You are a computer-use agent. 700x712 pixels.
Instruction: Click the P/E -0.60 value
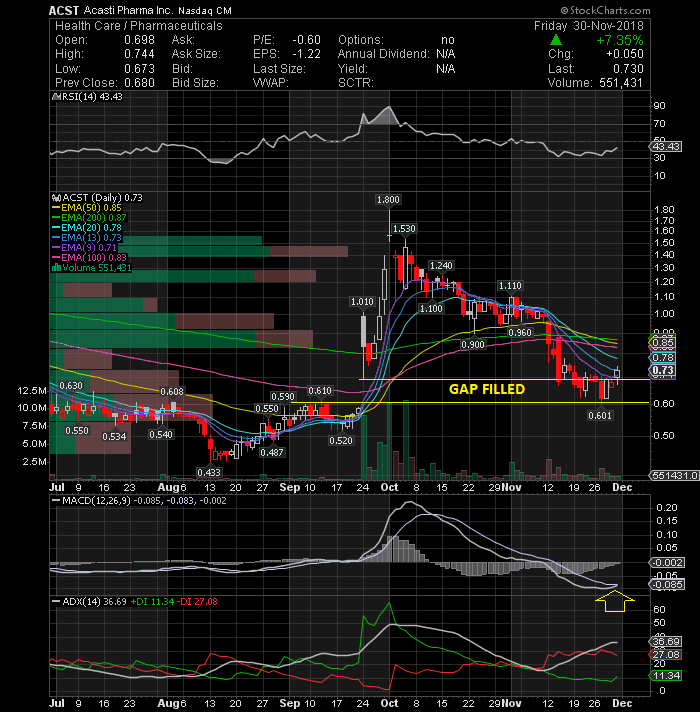tap(306, 40)
